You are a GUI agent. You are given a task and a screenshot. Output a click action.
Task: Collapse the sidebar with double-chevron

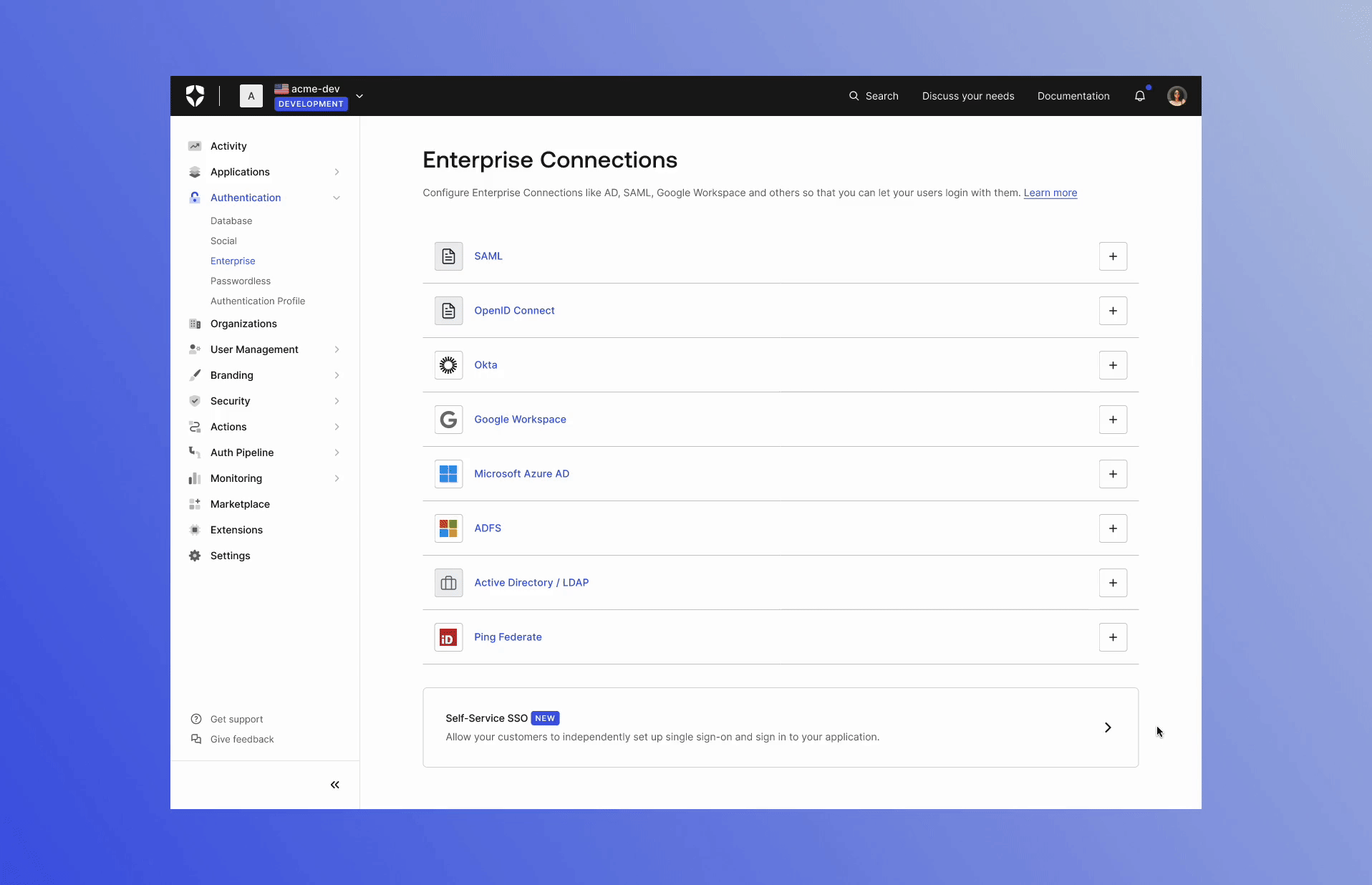tap(335, 785)
